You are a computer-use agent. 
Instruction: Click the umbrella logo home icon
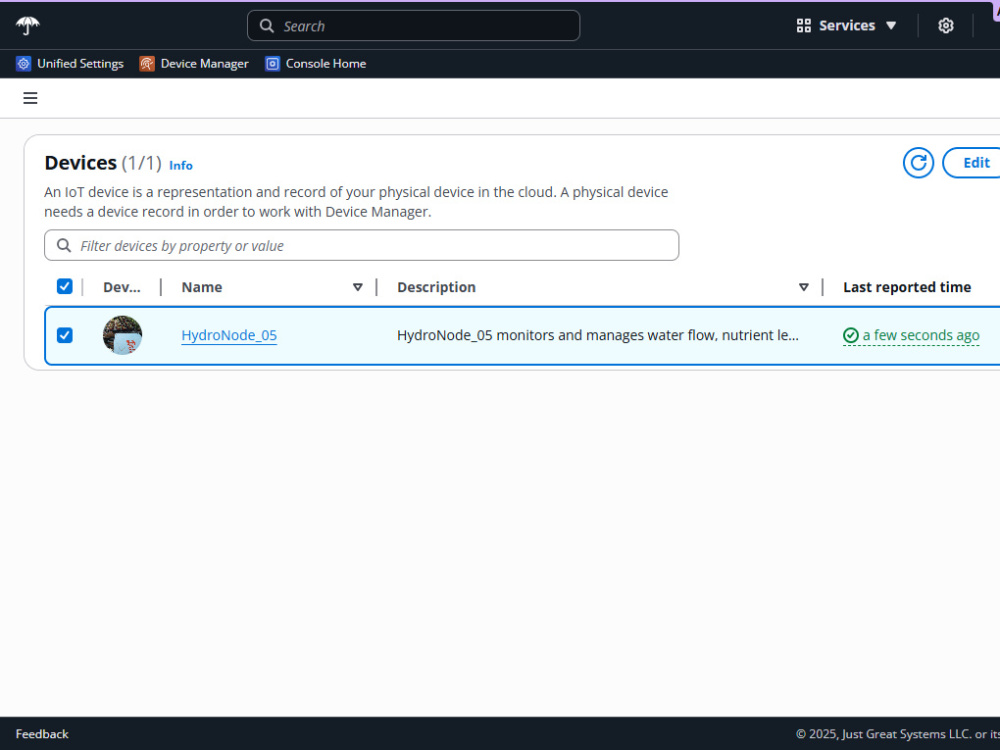pyautogui.click(x=27, y=26)
